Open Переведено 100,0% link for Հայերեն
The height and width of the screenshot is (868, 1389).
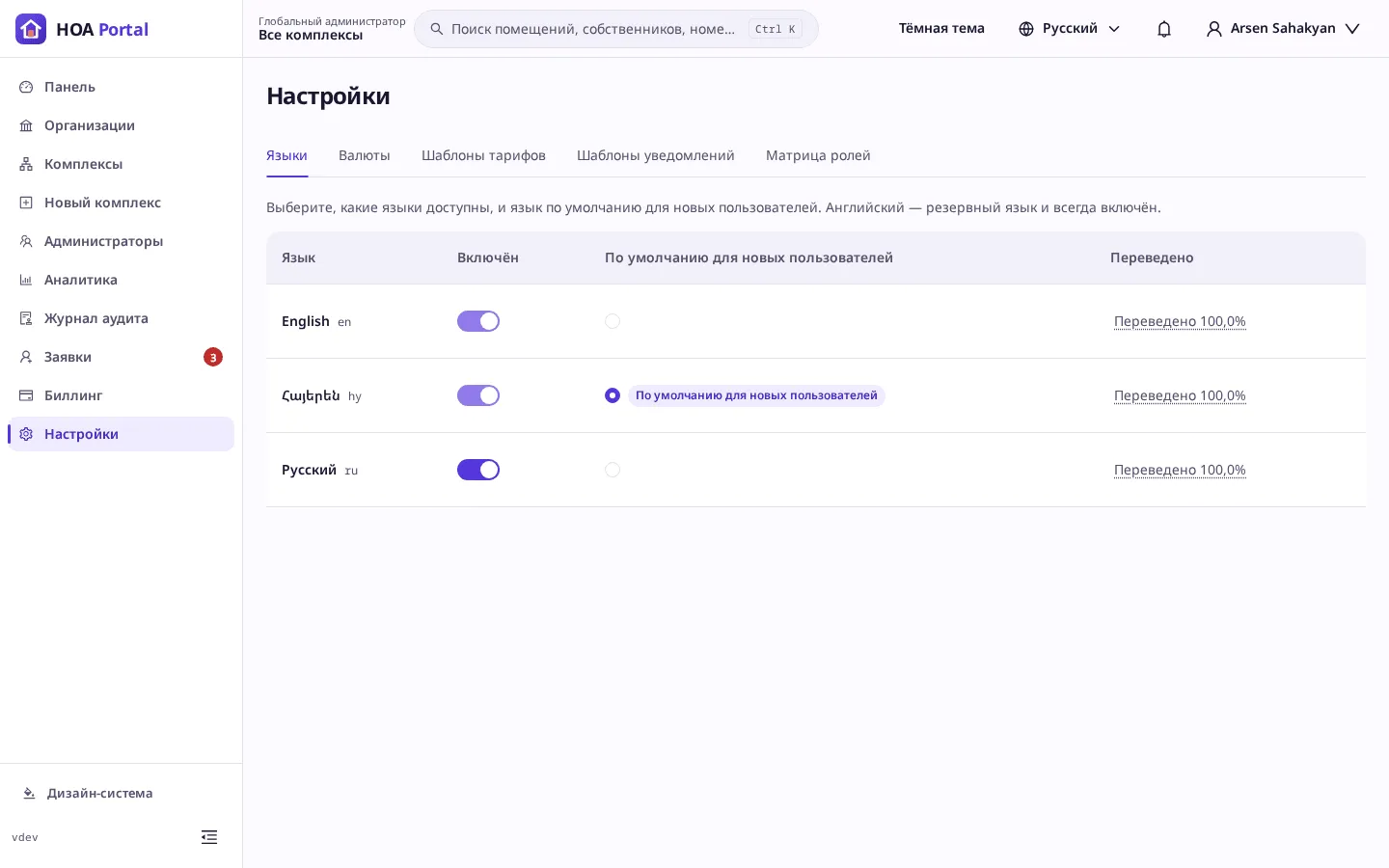click(x=1180, y=395)
